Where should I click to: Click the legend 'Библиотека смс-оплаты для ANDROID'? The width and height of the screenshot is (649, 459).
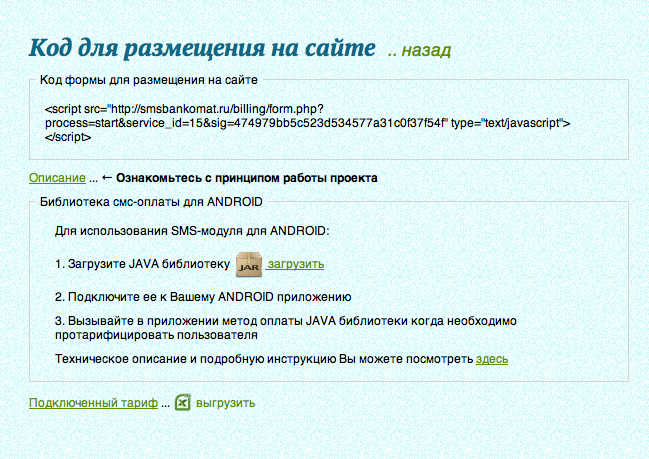point(151,202)
